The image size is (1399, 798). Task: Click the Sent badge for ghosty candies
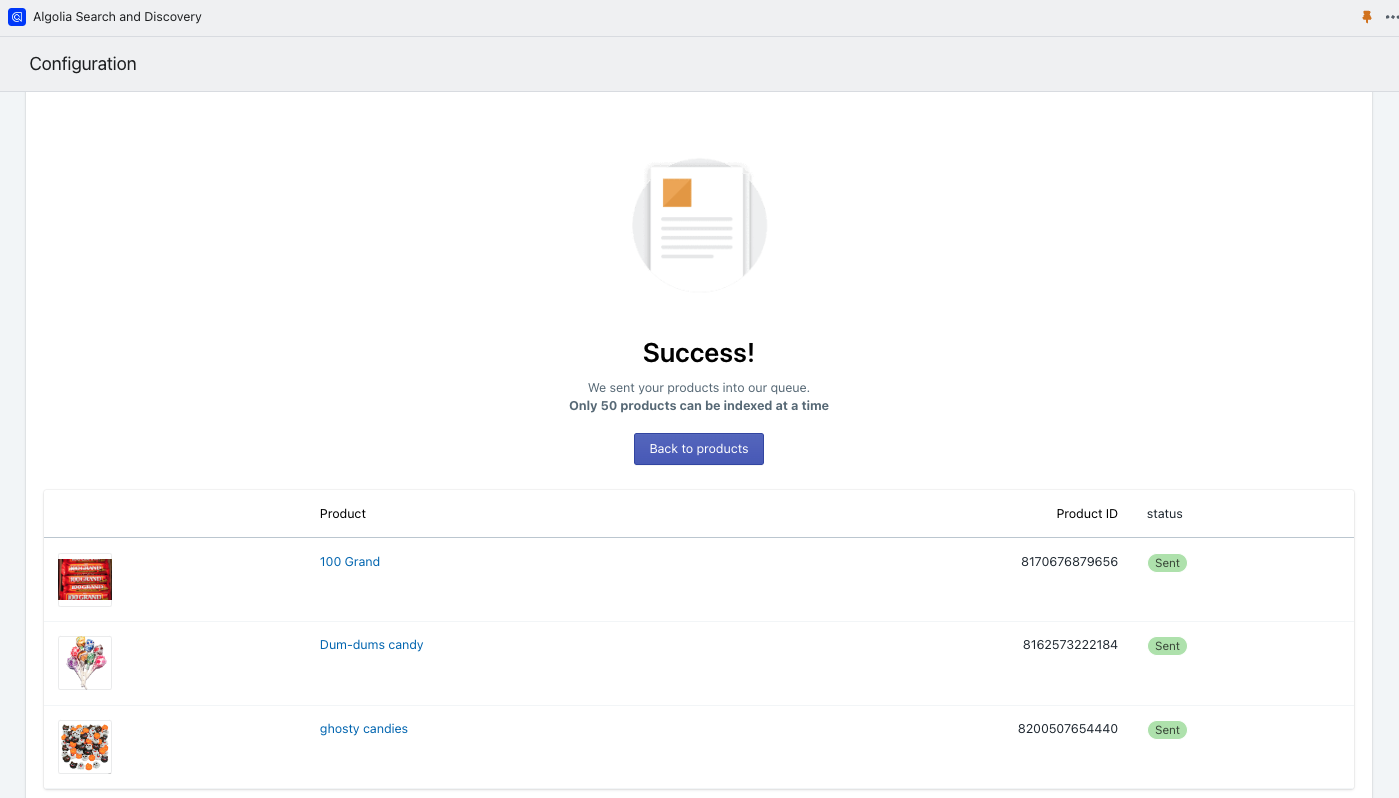1167,730
